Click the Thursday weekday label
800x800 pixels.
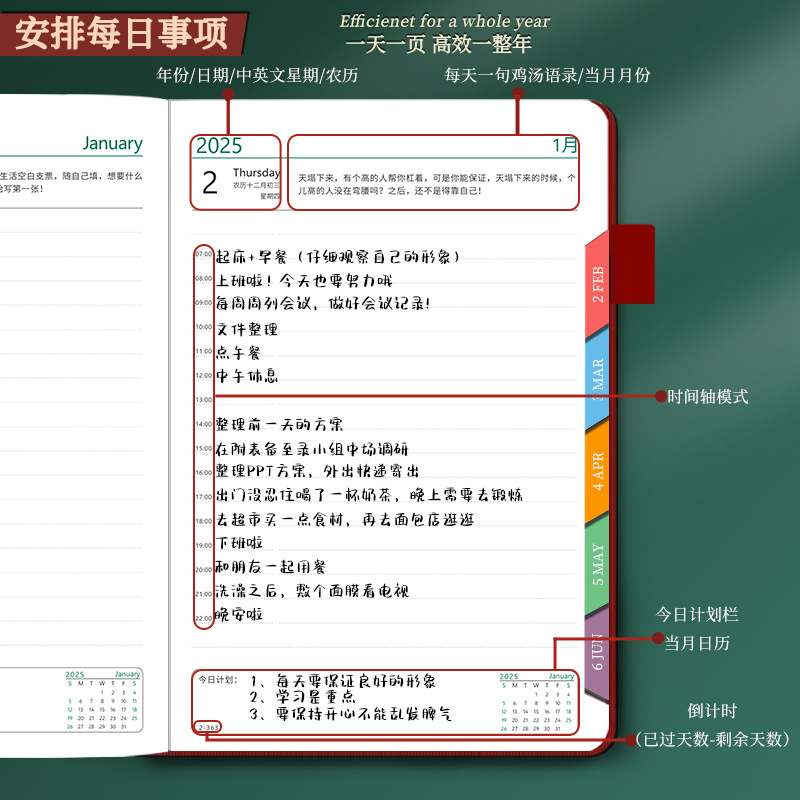(256, 172)
